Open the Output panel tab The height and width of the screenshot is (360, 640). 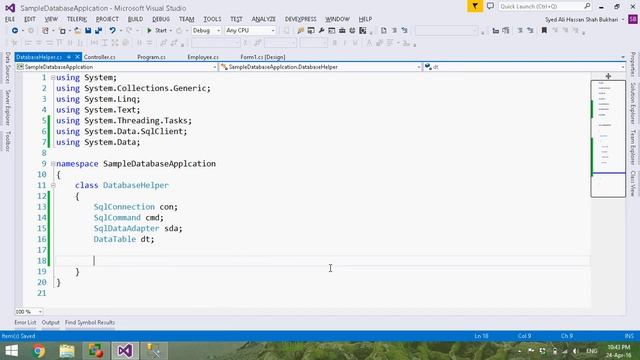tap(51, 322)
